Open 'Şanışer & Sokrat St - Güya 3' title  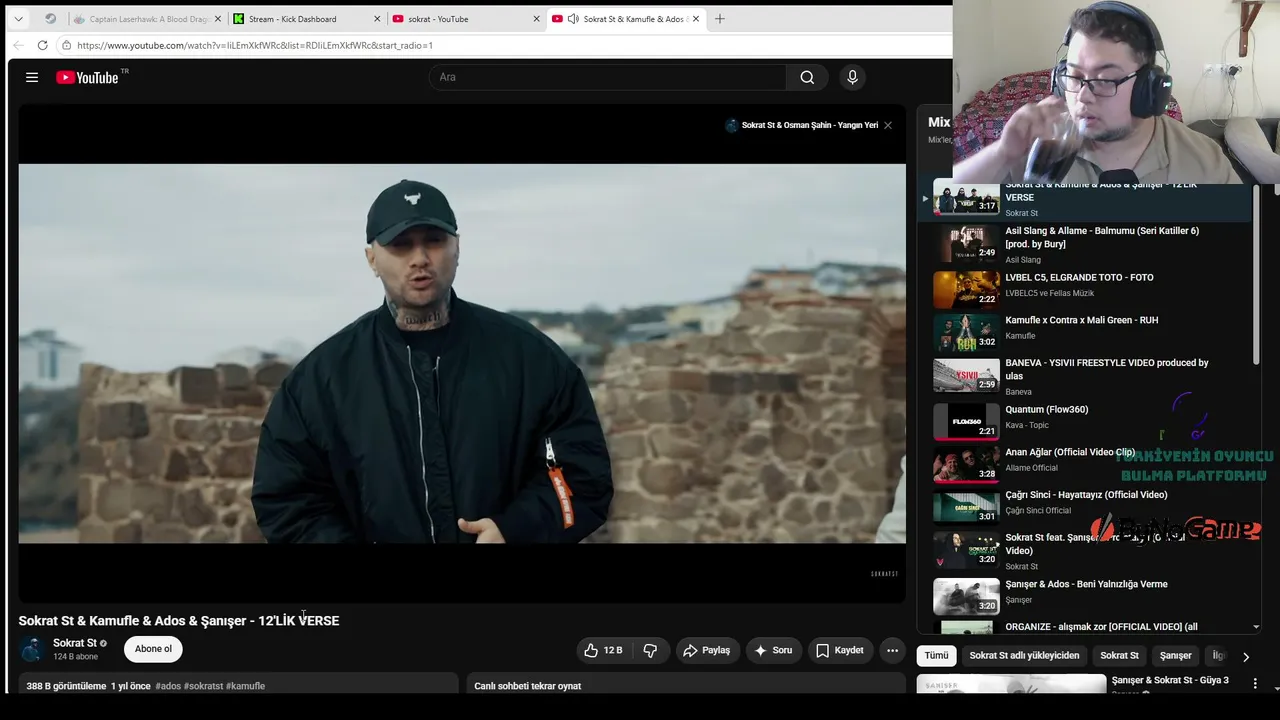pos(1170,680)
